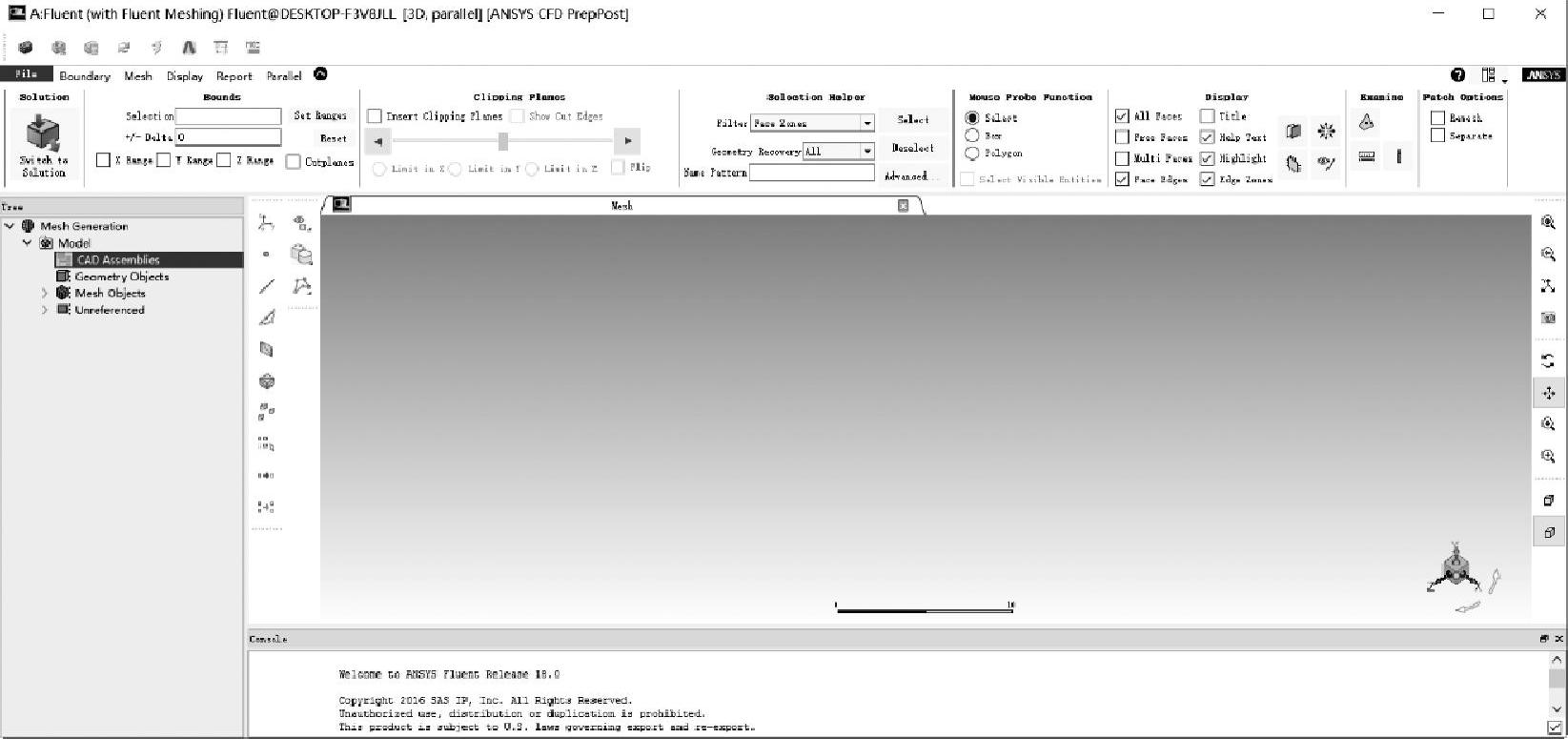Enable the X Range checkbox
The height and width of the screenshot is (739, 1568).
coord(103,160)
